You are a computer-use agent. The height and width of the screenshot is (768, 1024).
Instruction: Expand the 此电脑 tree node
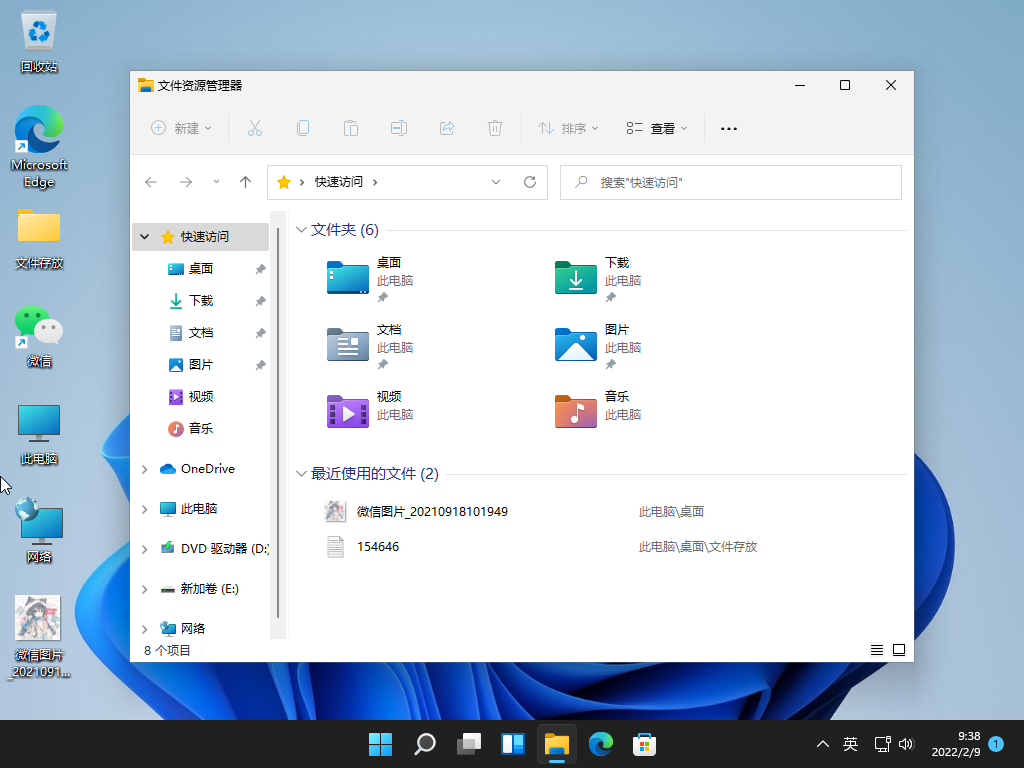point(145,509)
